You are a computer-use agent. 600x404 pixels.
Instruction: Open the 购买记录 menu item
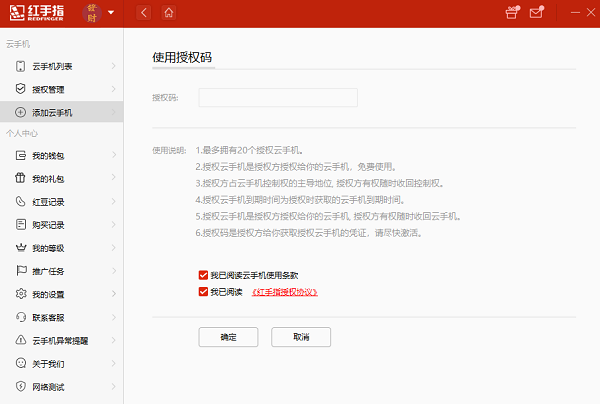[62, 225]
